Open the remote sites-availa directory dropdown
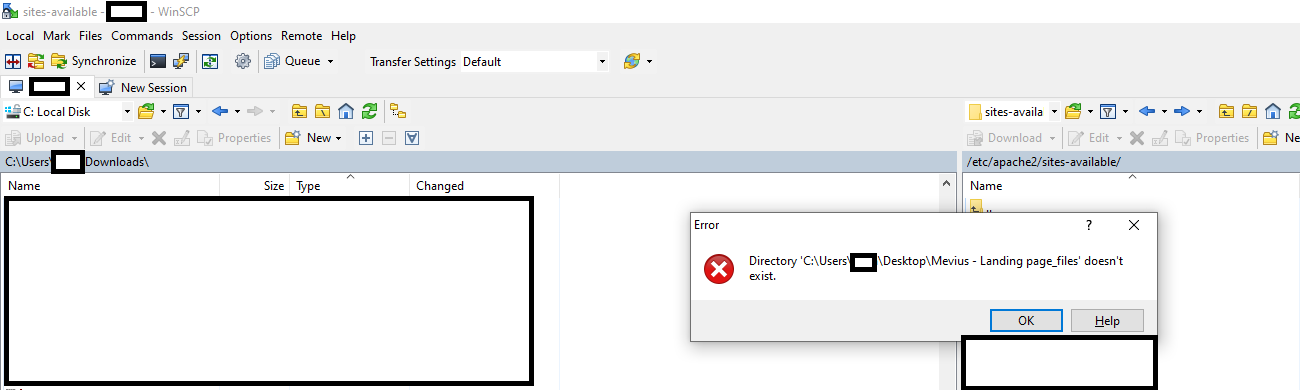 pos(1054,111)
